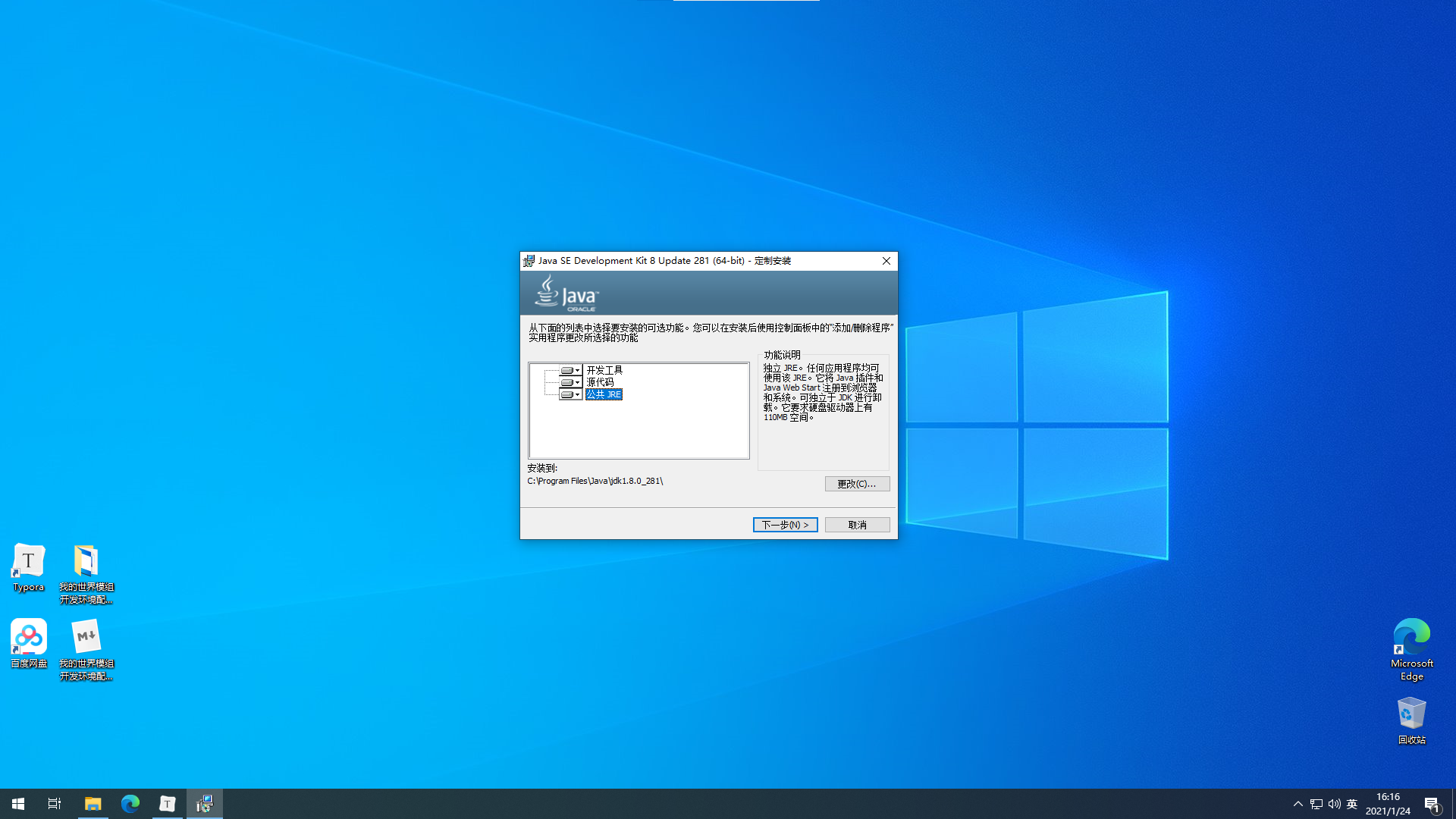The width and height of the screenshot is (1456, 819).
Task: Show hidden system tray icons
Action: 1298,804
